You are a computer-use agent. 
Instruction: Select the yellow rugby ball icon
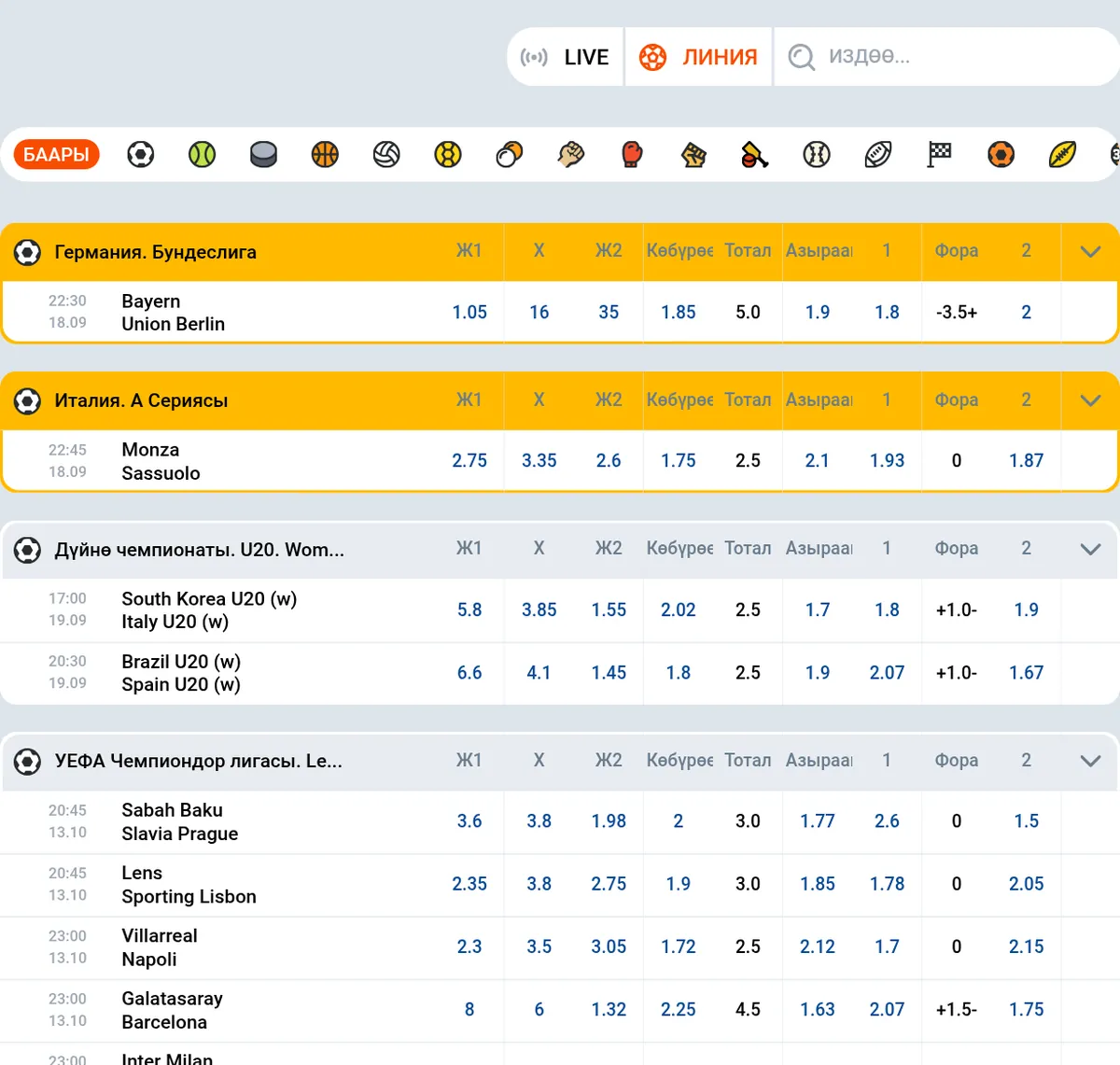coord(1062,154)
